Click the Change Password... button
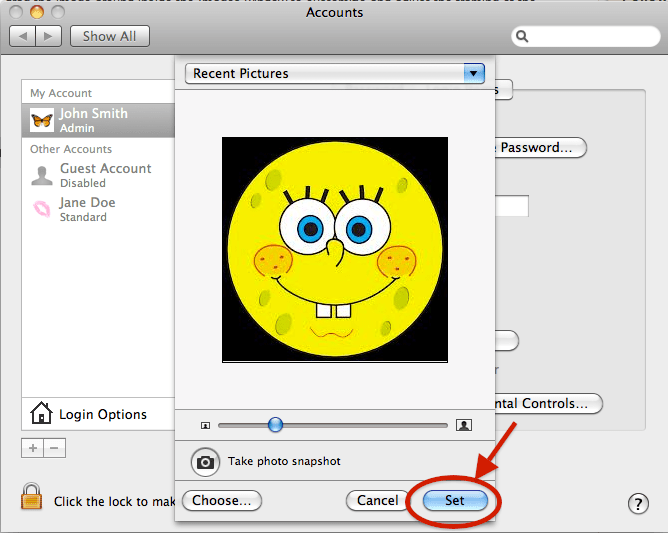The height and width of the screenshot is (533, 668). click(540, 148)
